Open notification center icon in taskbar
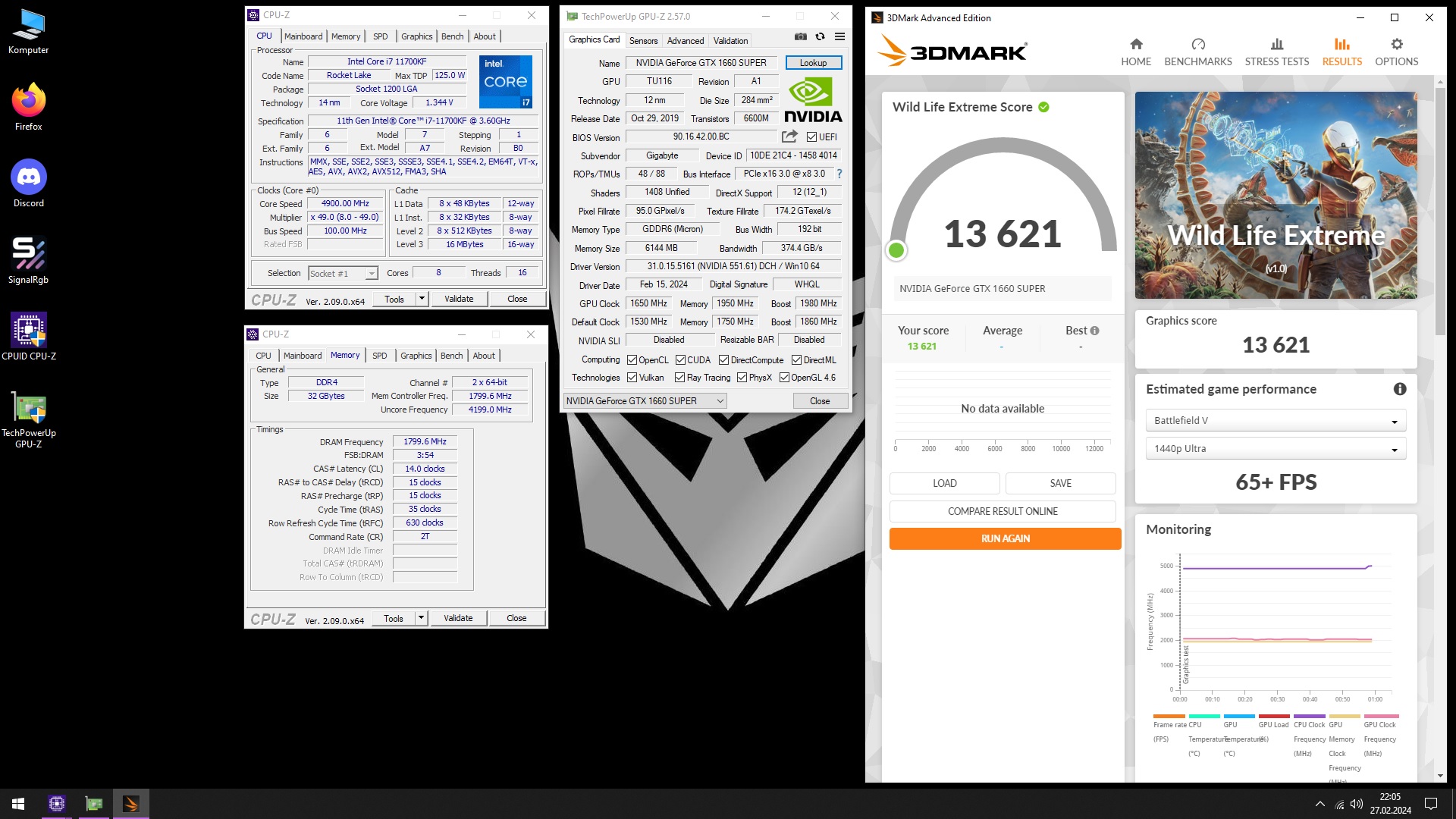1456x819 pixels. click(1431, 804)
